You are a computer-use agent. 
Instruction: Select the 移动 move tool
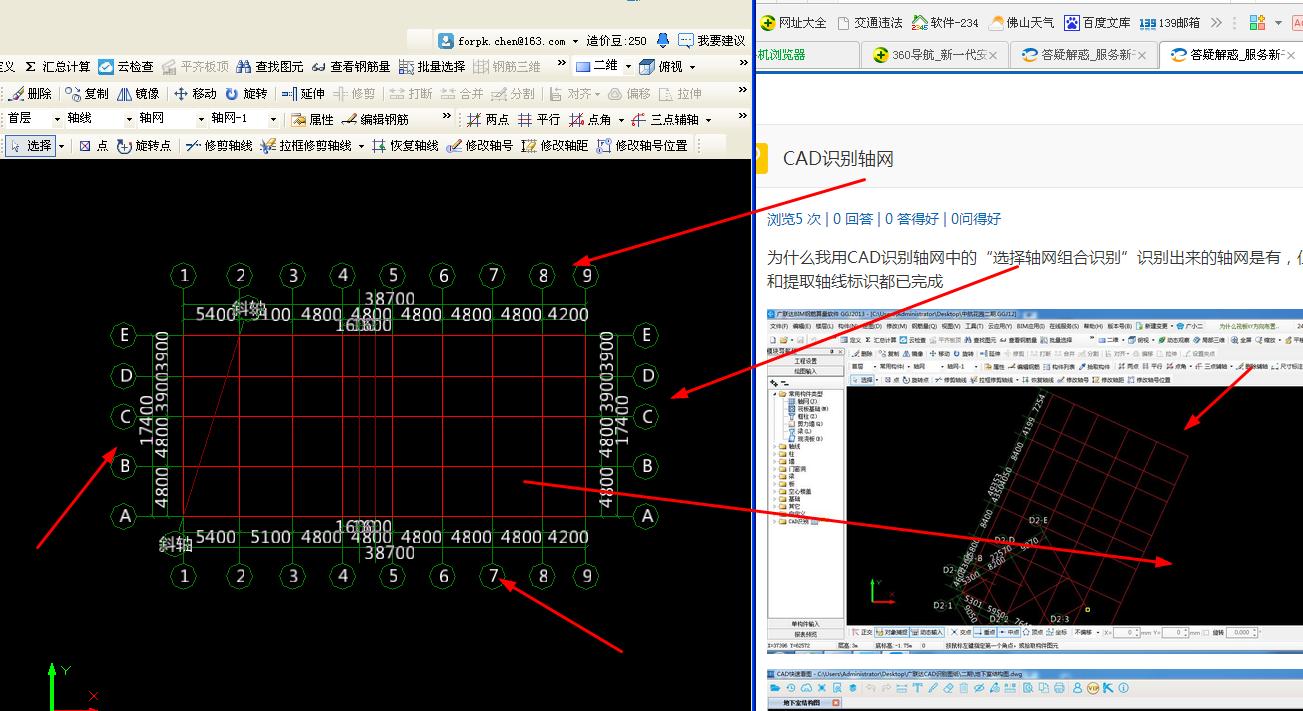point(195,93)
